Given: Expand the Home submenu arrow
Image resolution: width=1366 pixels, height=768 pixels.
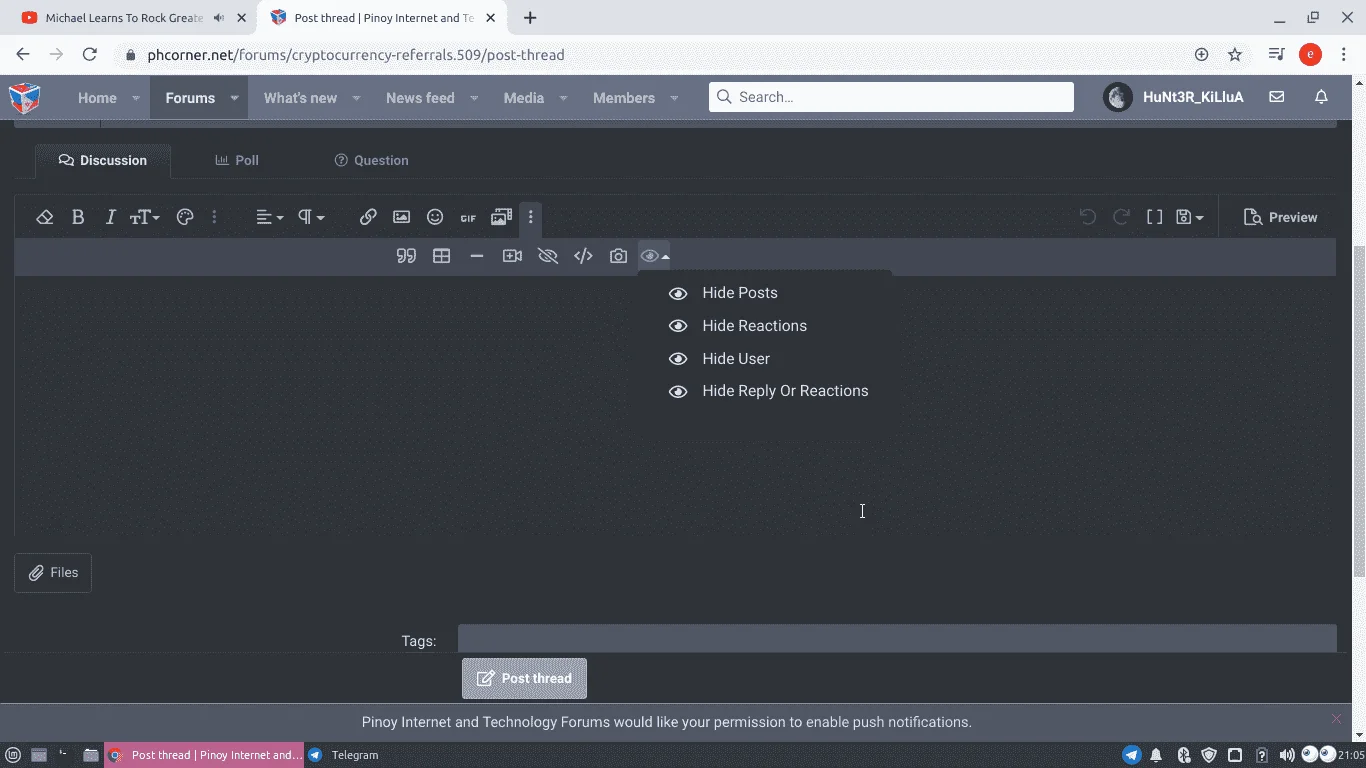Looking at the screenshot, I should coord(138,98).
